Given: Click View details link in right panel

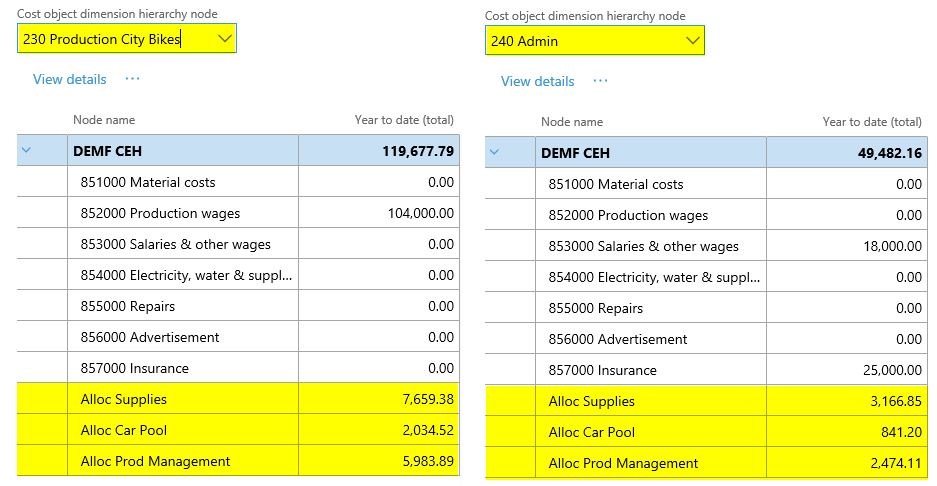Looking at the screenshot, I should pyautogui.click(x=537, y=81).
